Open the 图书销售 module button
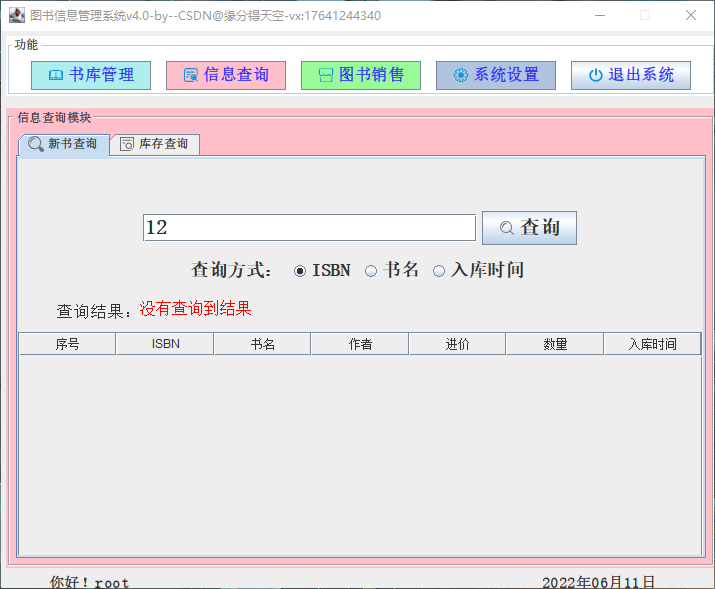This screenshot has width=715, height=589. (361, 75)
